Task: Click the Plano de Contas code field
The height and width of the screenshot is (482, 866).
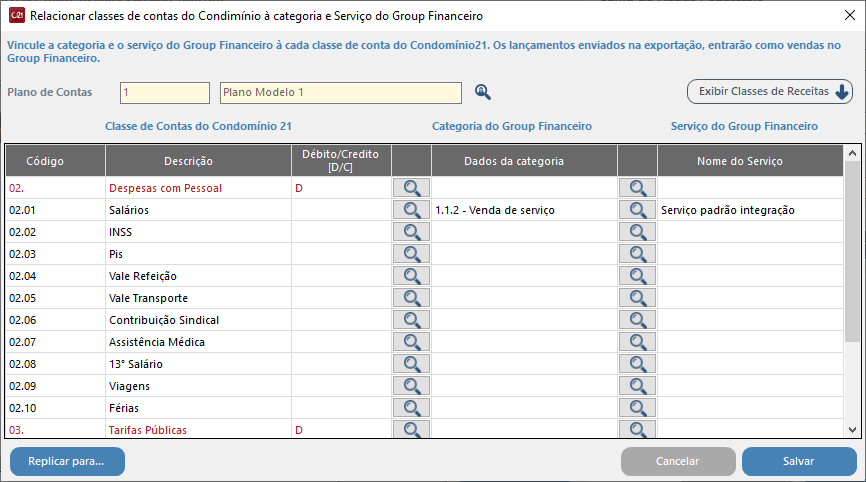Action: coord(165,93)
